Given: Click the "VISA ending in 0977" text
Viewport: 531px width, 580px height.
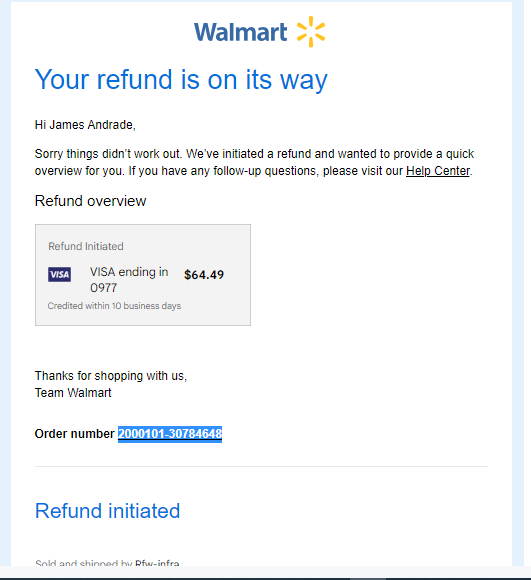Looking at the screenshot, I should [129, 280].
